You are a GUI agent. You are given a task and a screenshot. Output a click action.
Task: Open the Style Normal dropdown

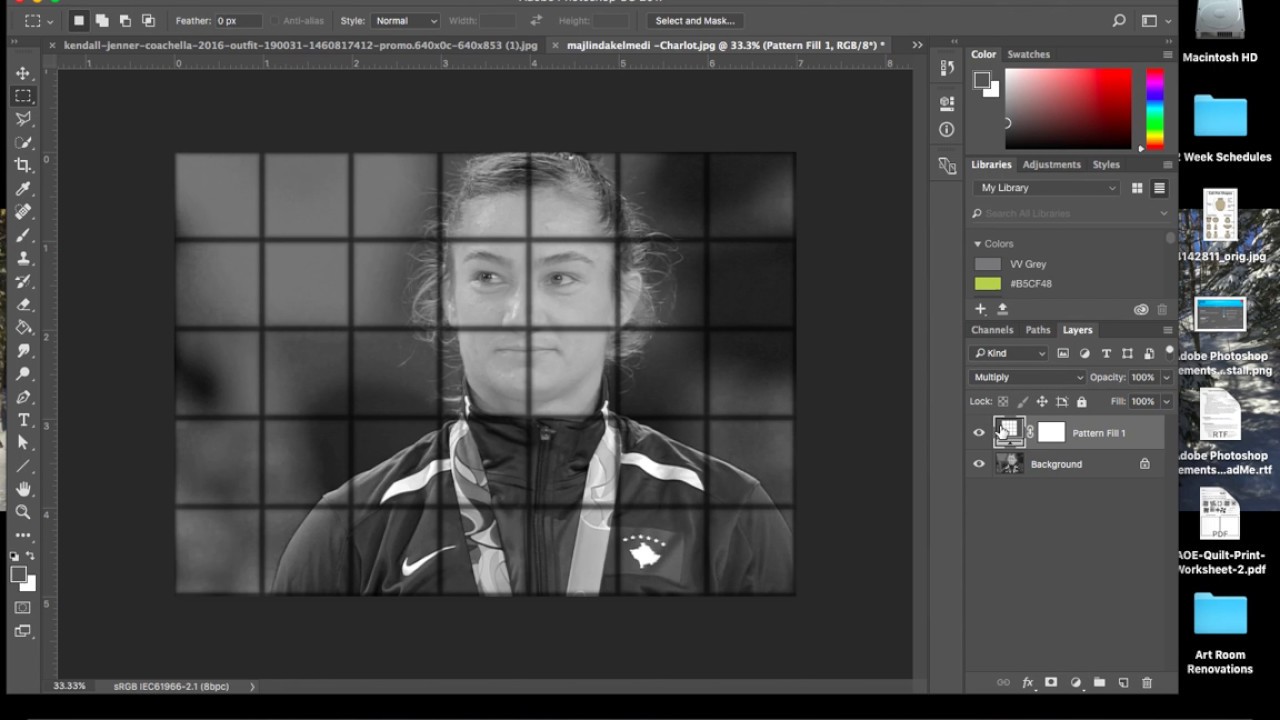point(405,20)
